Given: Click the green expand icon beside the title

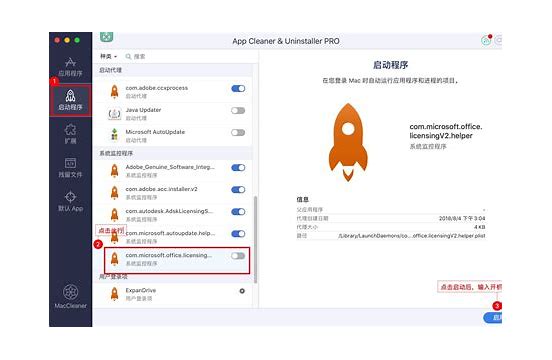Looking at the screenshot, I should [106, 37].
